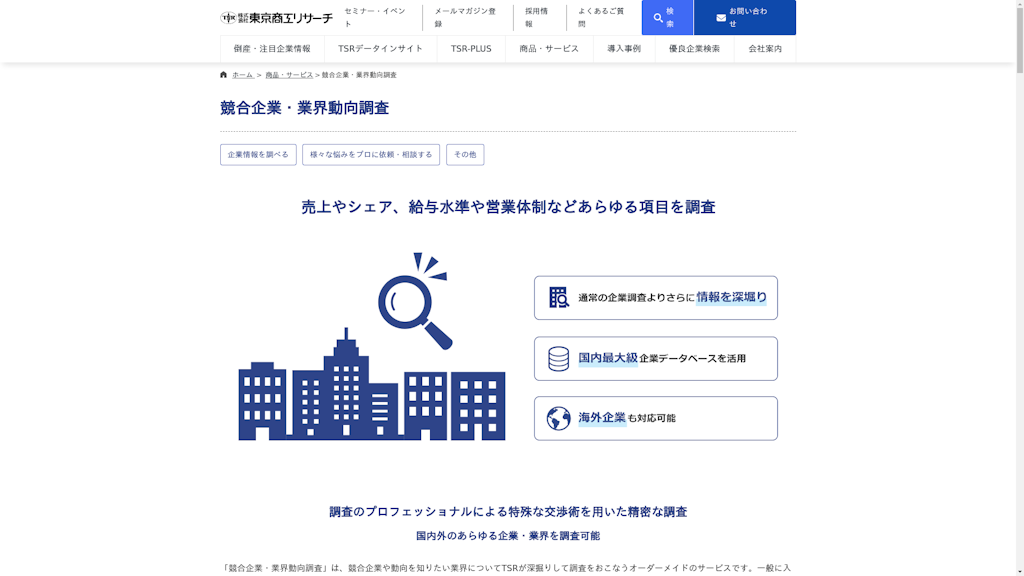Click the その他 tag button
The image size is (1024, 576).
click(x=465, y=155)
